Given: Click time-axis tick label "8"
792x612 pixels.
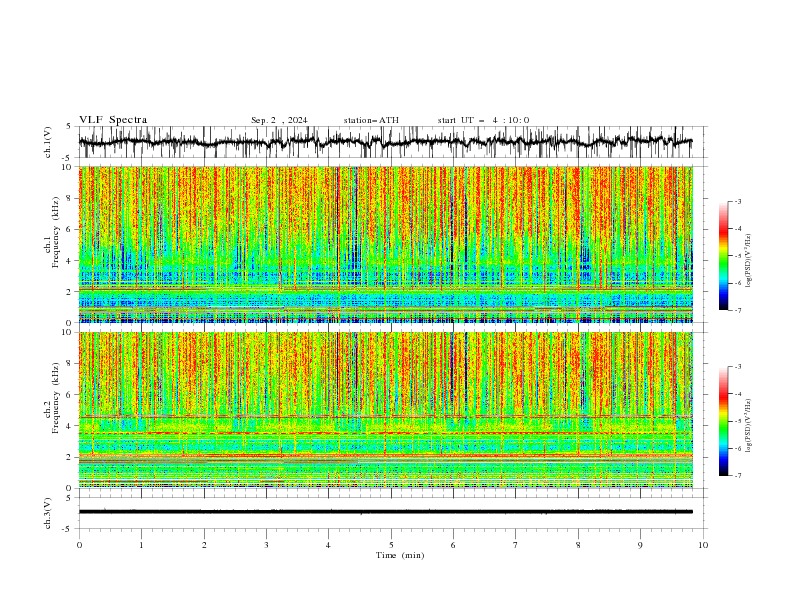Looking at the screenshot, I should coord(578,545).
